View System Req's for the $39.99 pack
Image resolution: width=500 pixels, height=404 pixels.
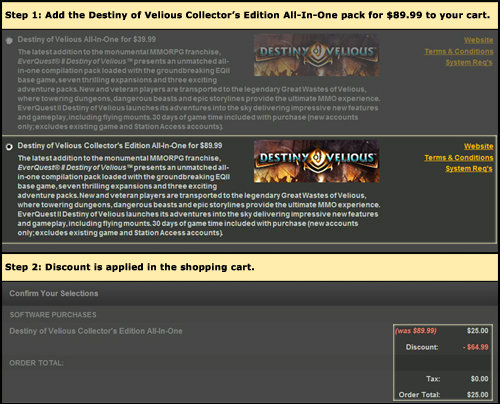tap(469, 62)
